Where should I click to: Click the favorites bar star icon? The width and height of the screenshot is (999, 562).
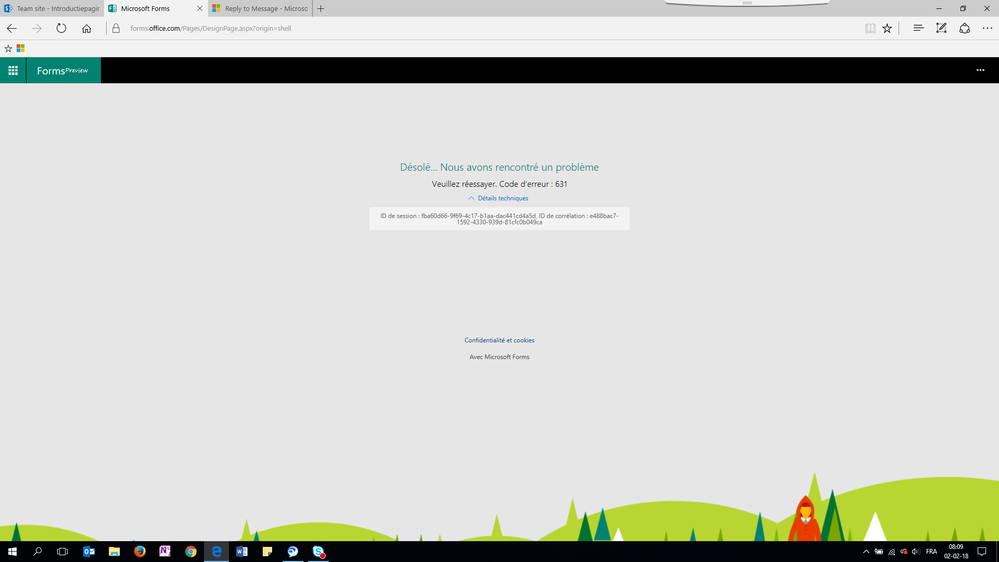(8, 48)
